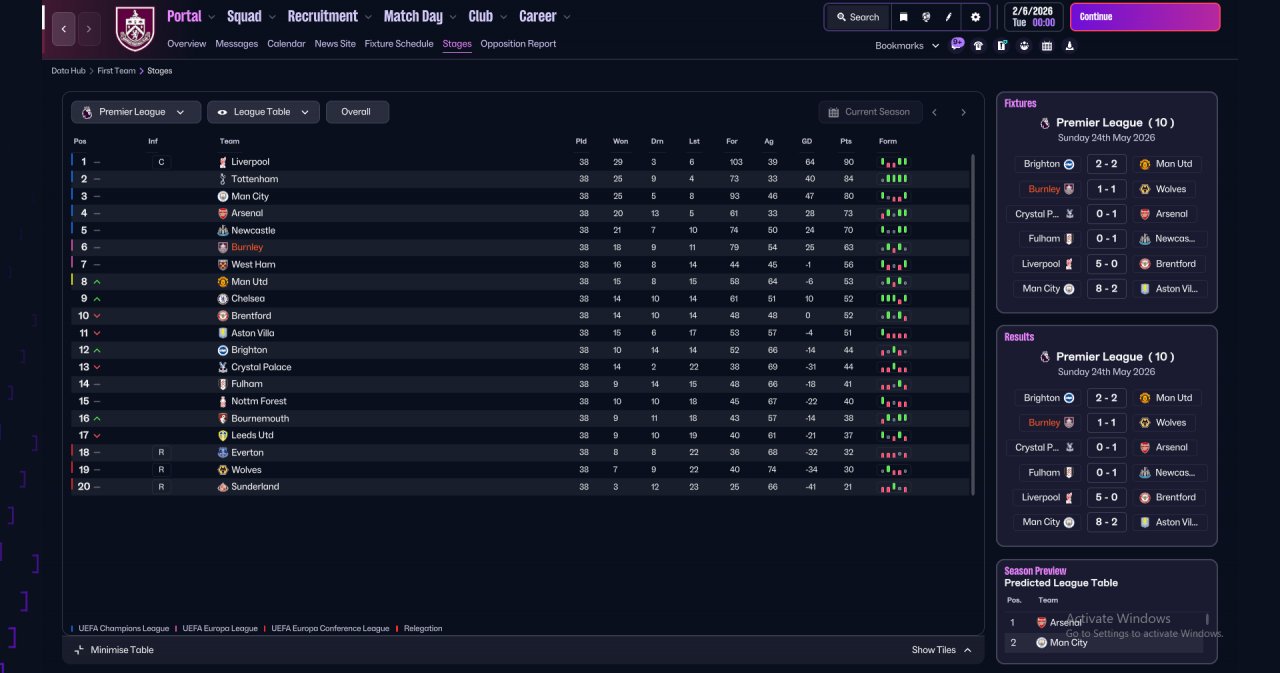Switch to Fixture Schedule tab
Screen dimensions: 1280x673
tap(399, 44)
